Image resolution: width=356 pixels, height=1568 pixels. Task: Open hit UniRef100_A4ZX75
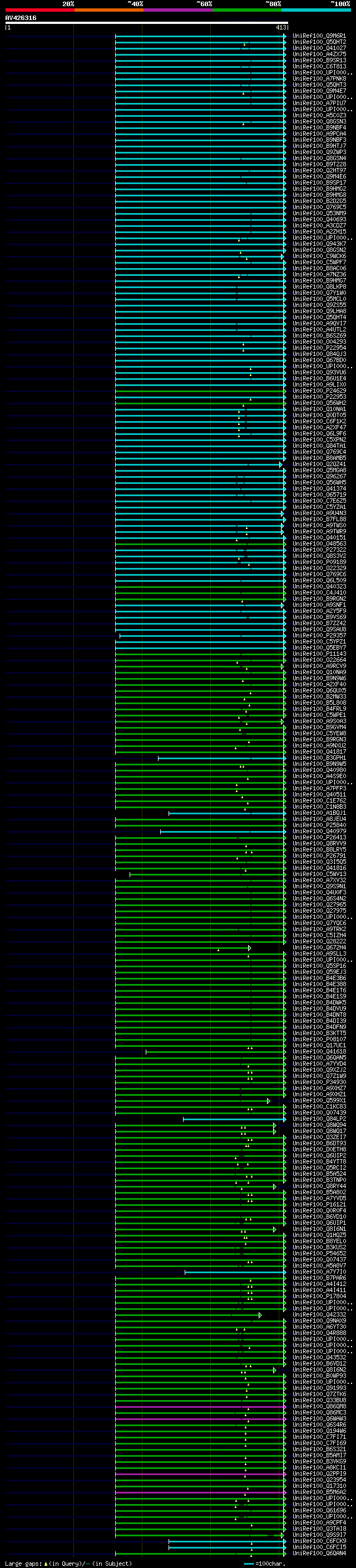coord(319,54)
